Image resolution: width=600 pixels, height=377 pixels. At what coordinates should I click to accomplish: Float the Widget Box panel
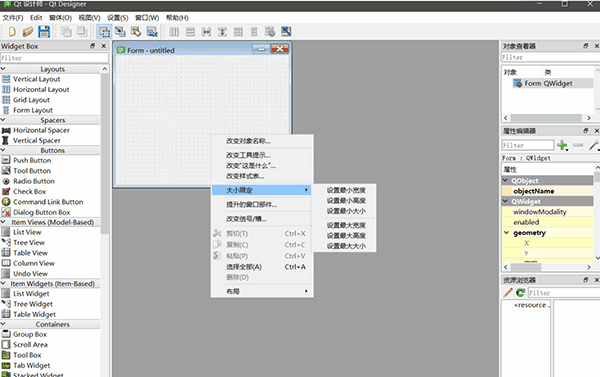click(x=92, y=46)
